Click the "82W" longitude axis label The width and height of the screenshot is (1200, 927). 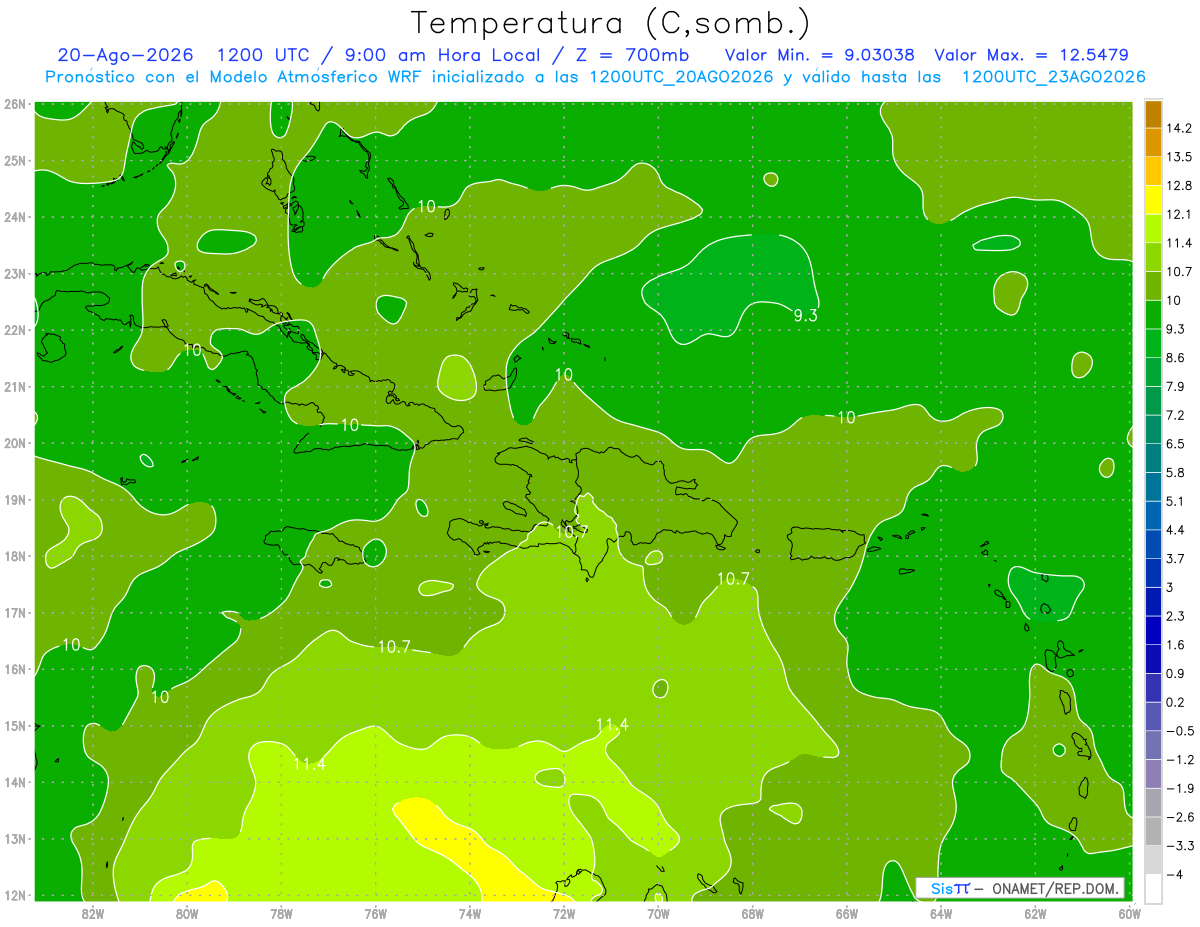[x=92, y=913]
